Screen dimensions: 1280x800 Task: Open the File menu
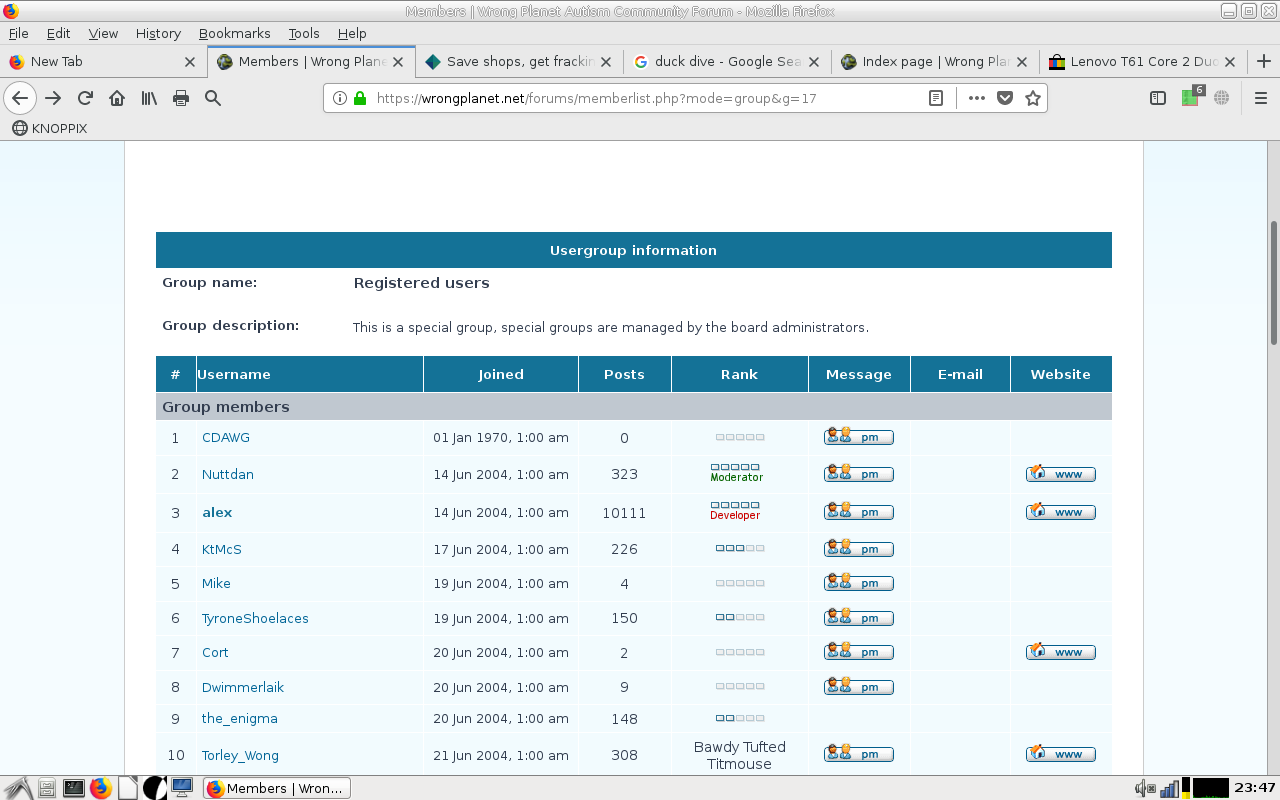(x=18, y=33)
